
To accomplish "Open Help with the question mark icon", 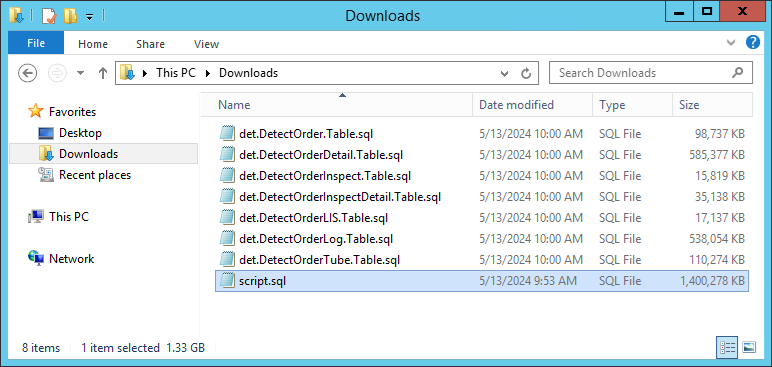I will [x=753, y=42].
